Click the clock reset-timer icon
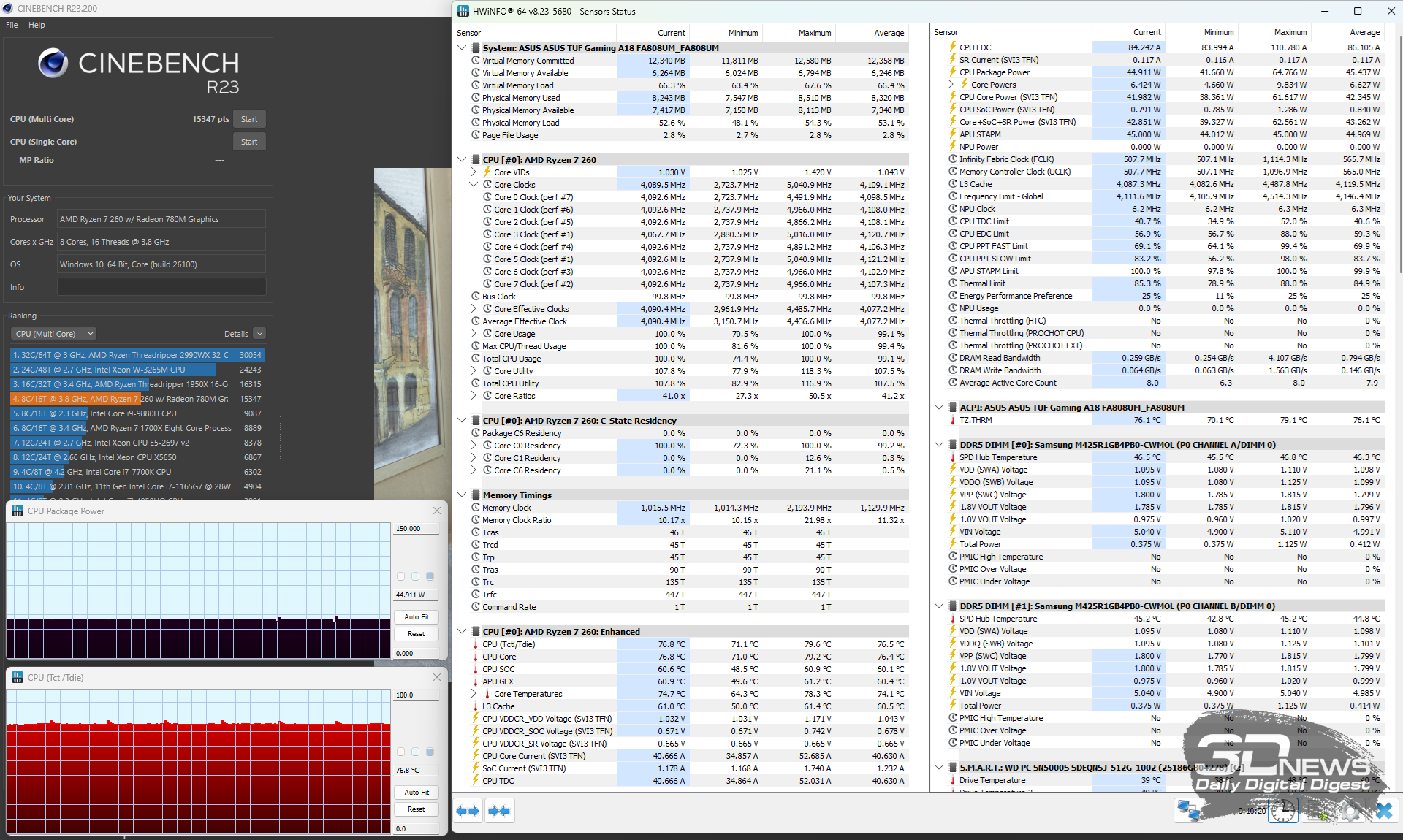1403x840 pixels. tap(1282, 811)
